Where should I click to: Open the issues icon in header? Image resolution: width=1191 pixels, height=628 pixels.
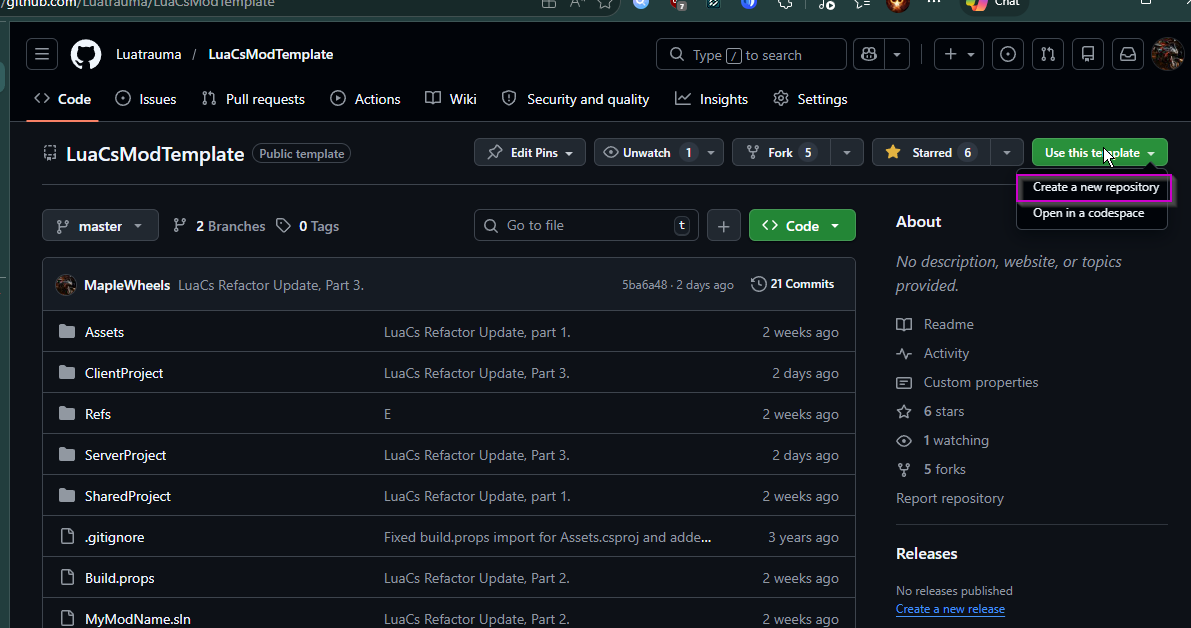coord(1008,55)
